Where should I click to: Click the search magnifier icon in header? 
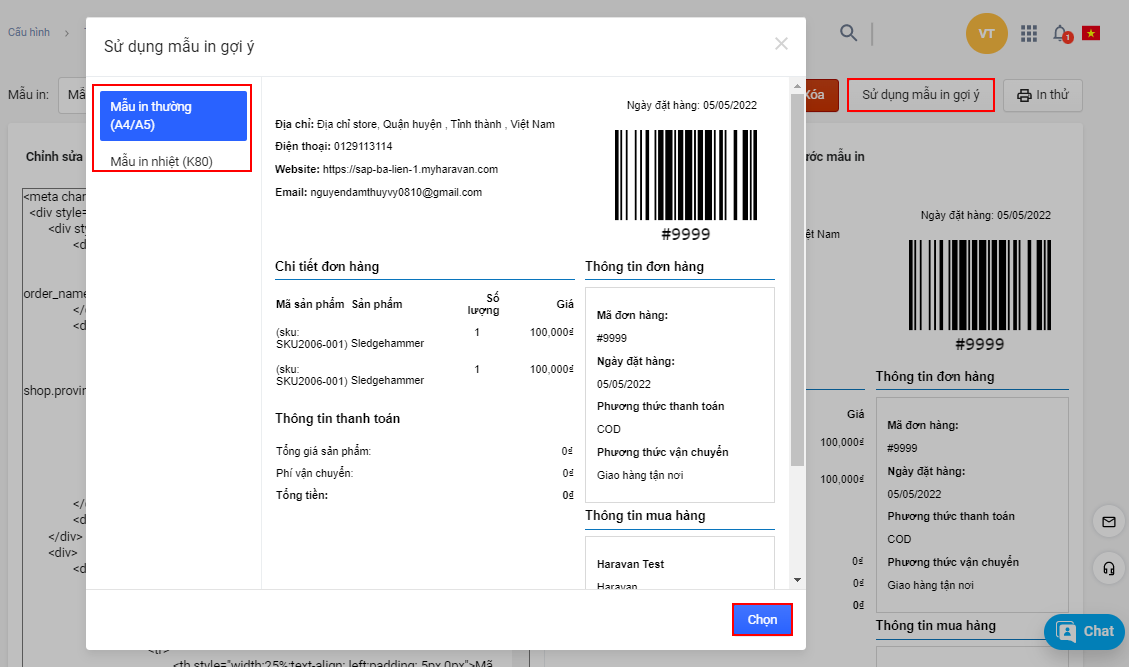(848, 33)
